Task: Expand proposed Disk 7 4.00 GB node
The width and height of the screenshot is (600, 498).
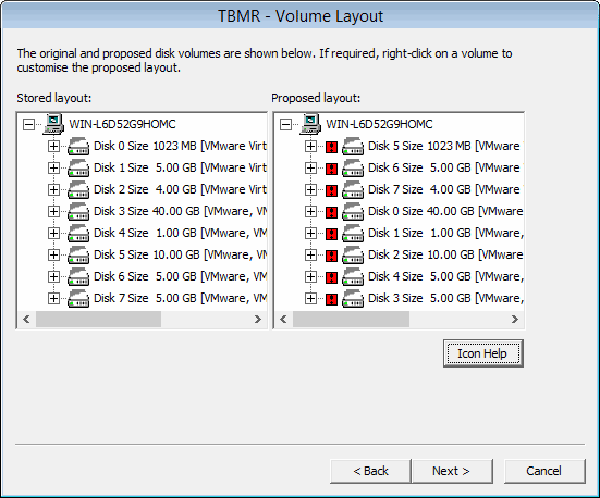Action: point(311,190)
